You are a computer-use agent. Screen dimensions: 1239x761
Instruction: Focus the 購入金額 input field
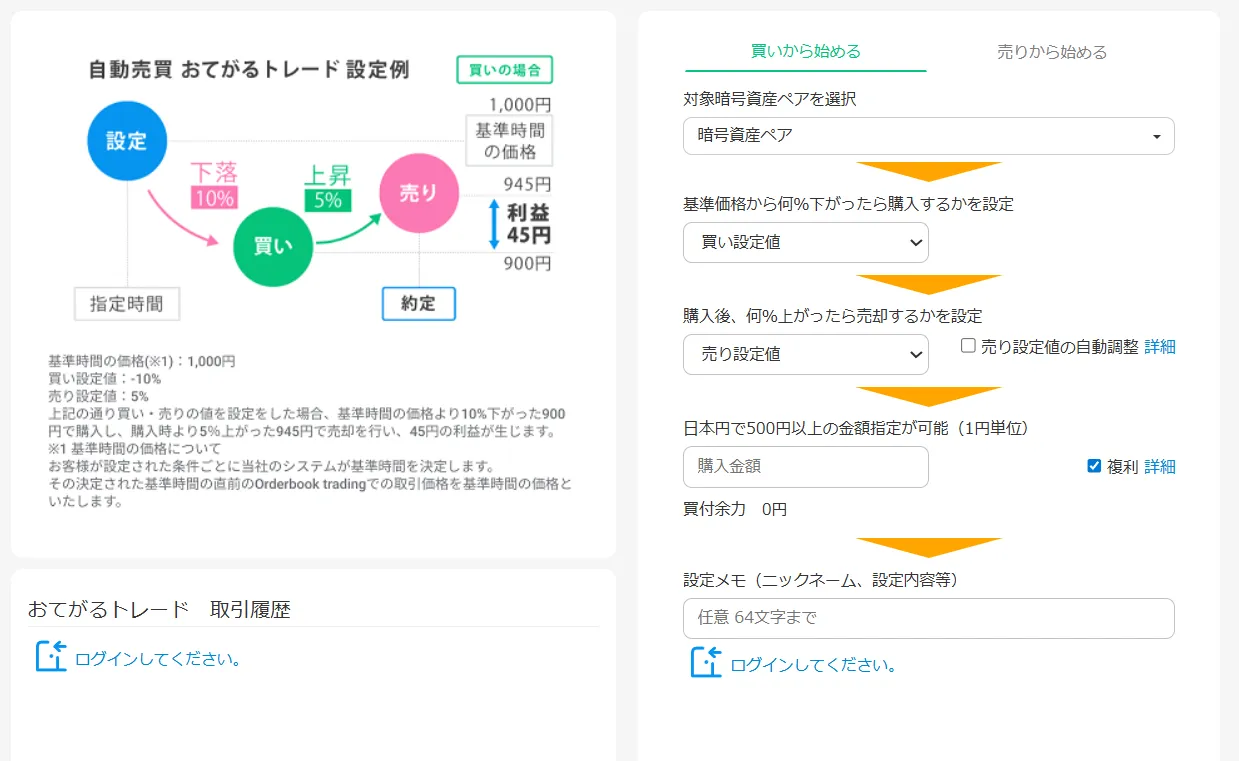tap(805, 466)
